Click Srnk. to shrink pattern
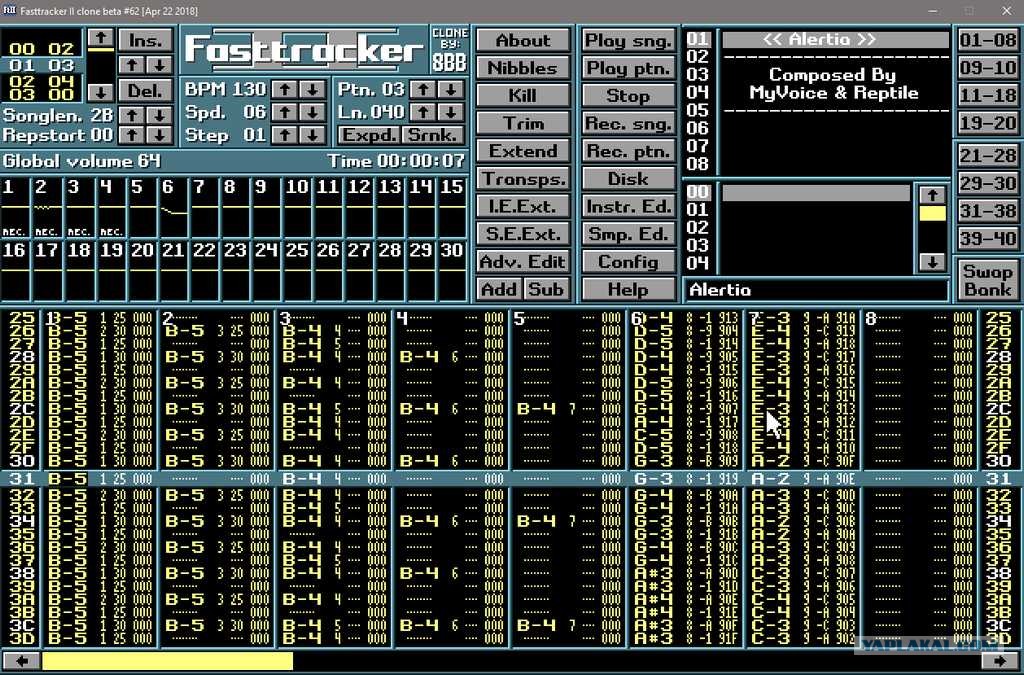Image resolution: width=1024 pixels, height=675 pixels. 433,135
